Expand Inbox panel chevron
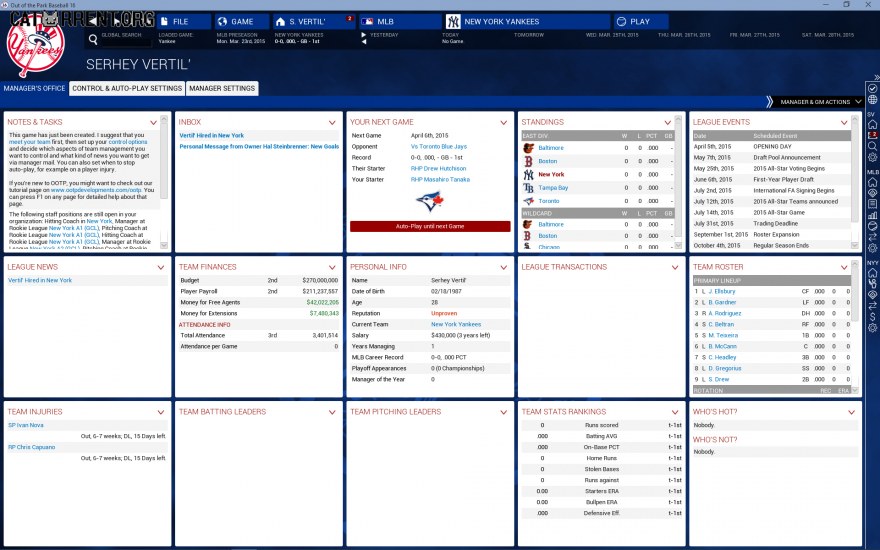This screenshot has width=880, height=550. point(332,122)
